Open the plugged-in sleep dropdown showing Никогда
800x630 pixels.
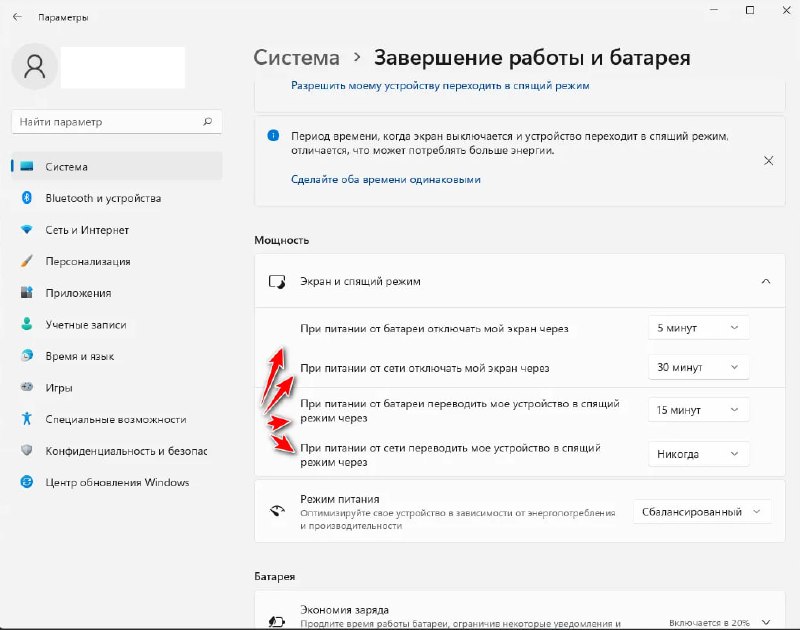[x=698, y=454]
